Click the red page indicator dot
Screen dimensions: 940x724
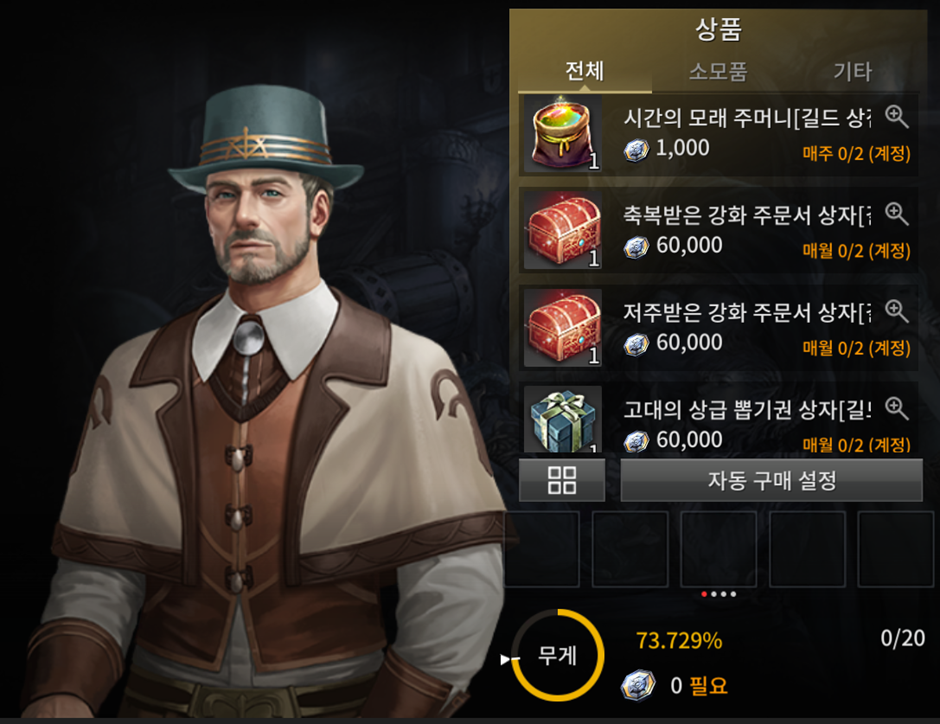[x=704, y=594]
